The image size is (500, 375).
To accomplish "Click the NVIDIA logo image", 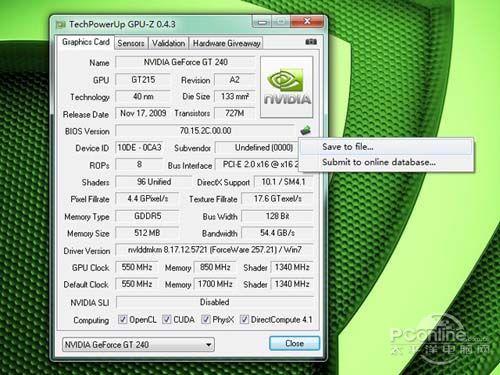I will (287, 87).
